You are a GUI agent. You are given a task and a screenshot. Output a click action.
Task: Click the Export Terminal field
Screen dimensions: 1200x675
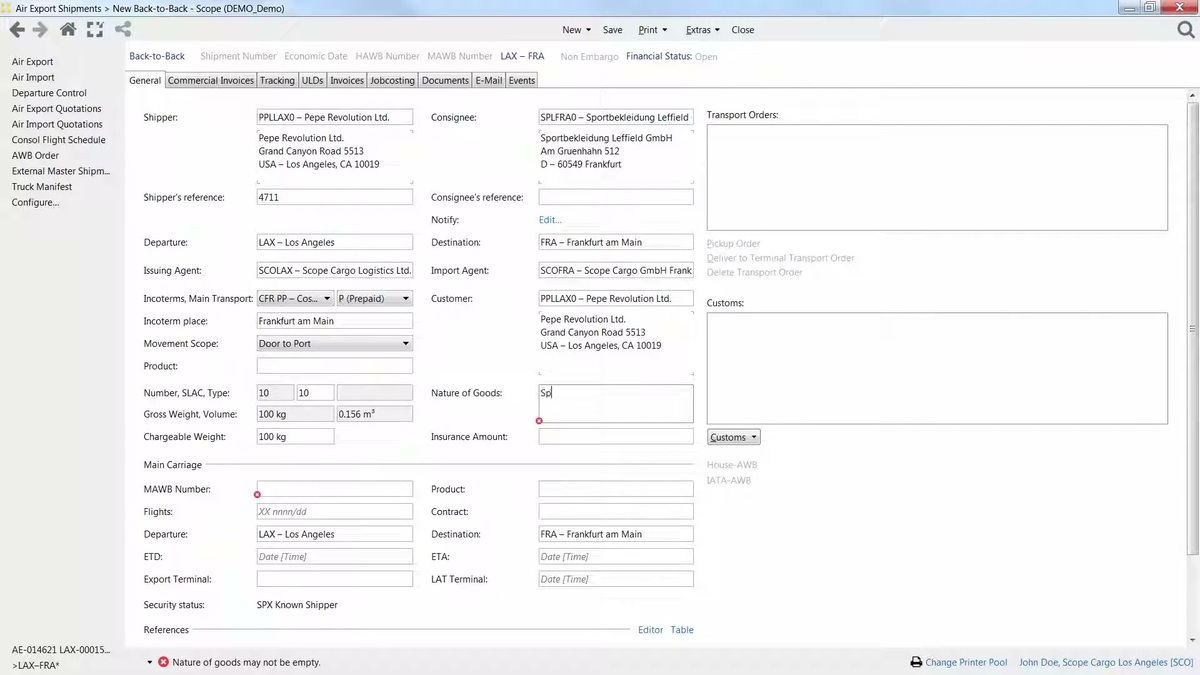(334, 579)
